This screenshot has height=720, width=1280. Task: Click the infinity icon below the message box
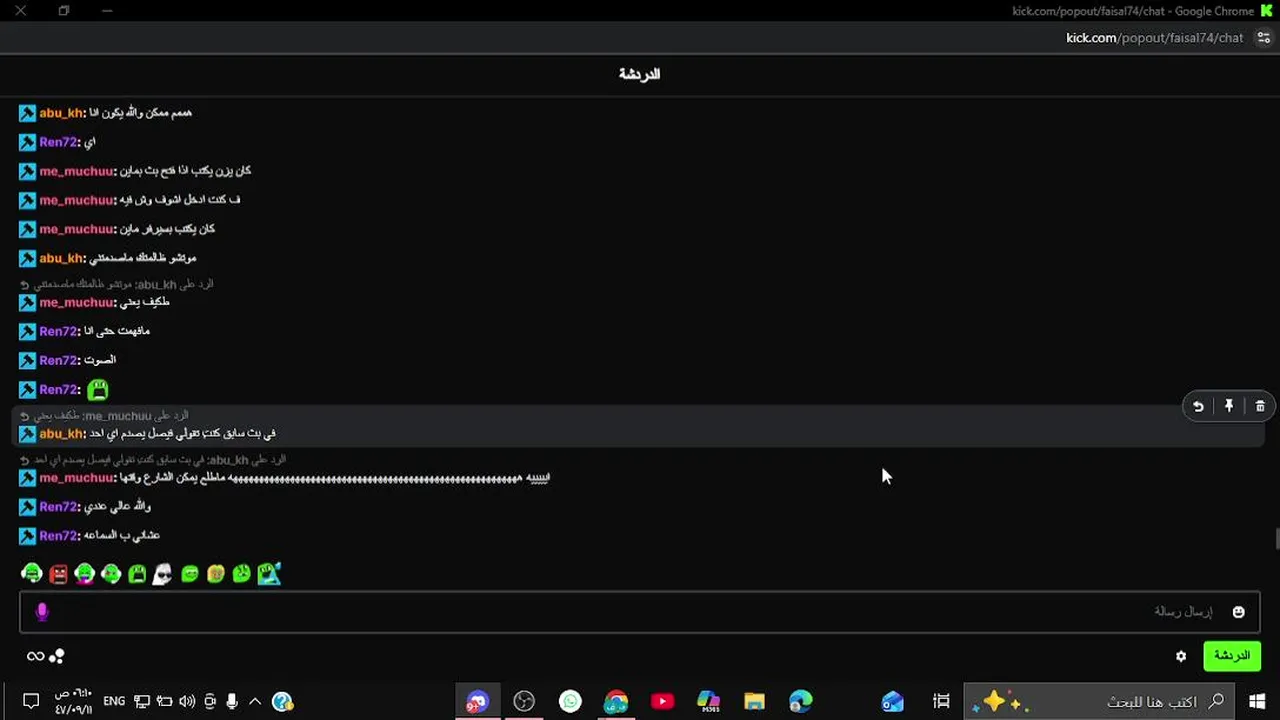(x=35, y=656)
